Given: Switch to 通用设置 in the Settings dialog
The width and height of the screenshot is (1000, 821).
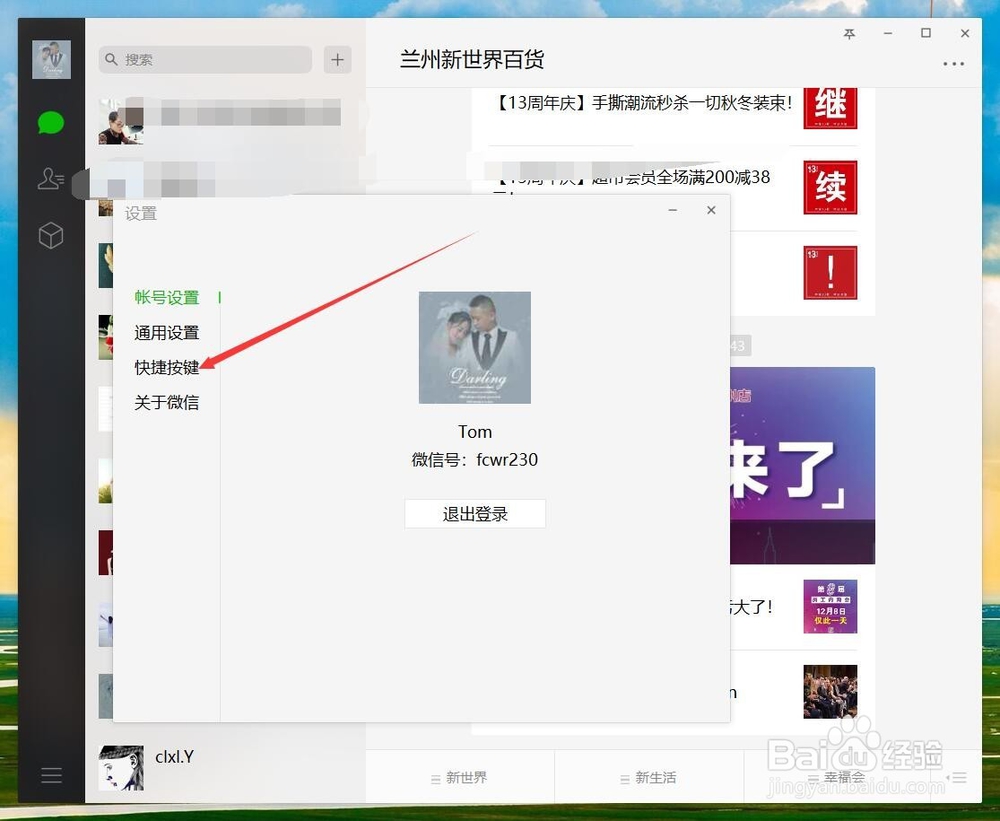Looking at the screenshot, I should [165, 332].
